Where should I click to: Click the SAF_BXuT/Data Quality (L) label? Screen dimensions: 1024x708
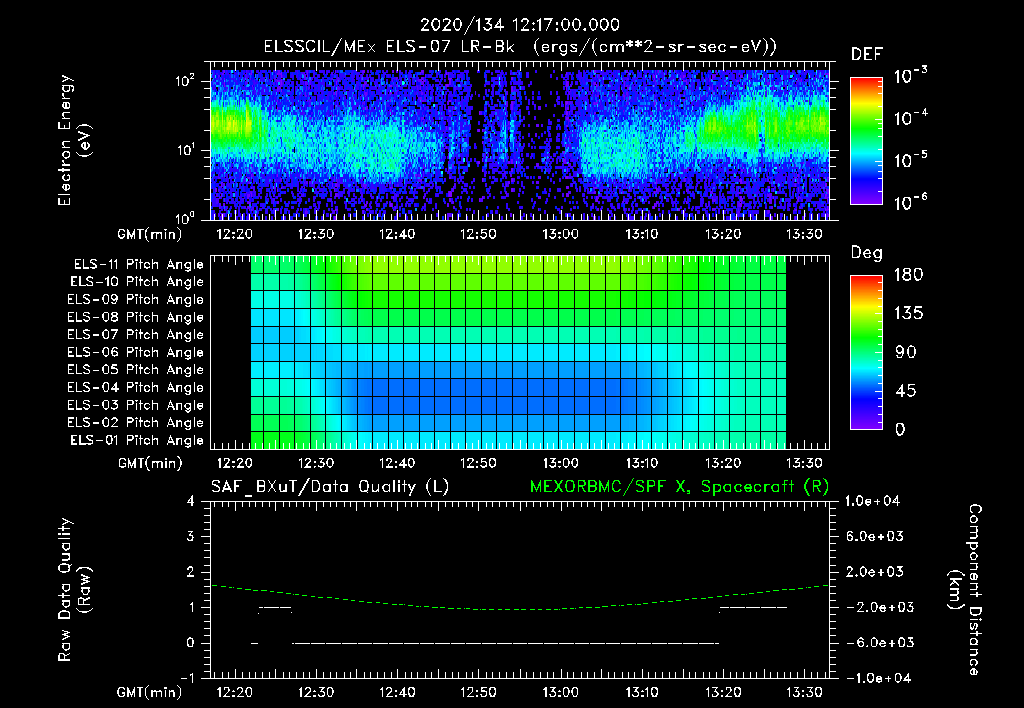click(x=330, y=487)
